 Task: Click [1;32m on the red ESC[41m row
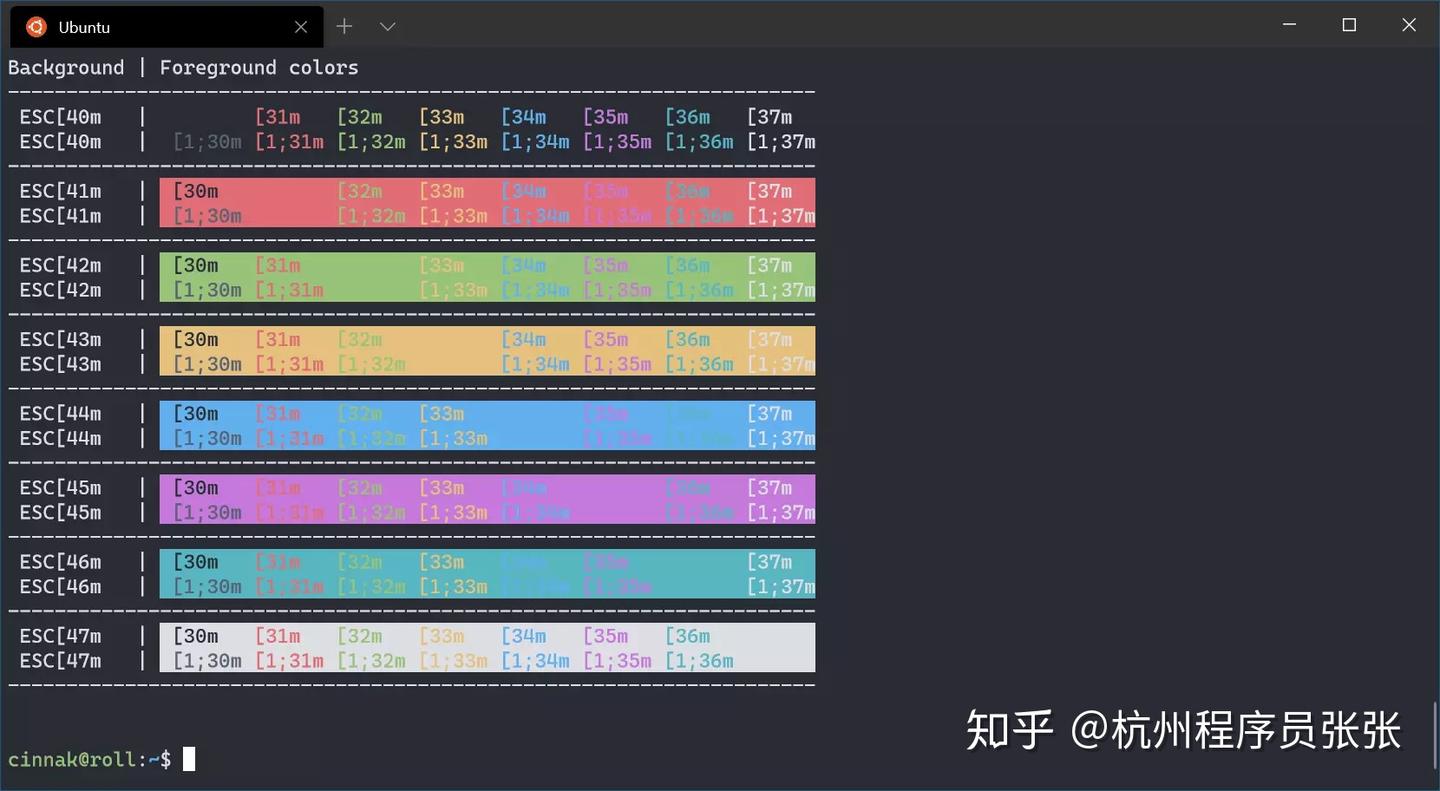click(x=371, y=216)
